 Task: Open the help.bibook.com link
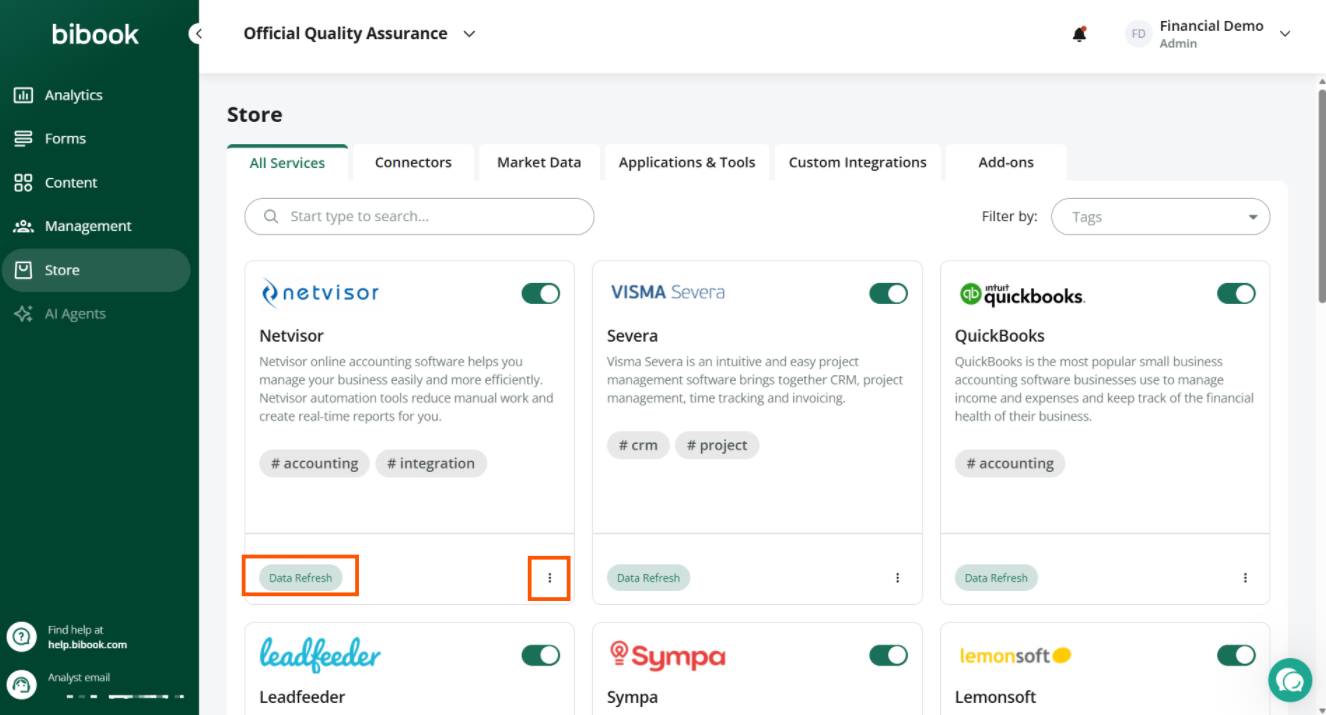pos(87,645)
